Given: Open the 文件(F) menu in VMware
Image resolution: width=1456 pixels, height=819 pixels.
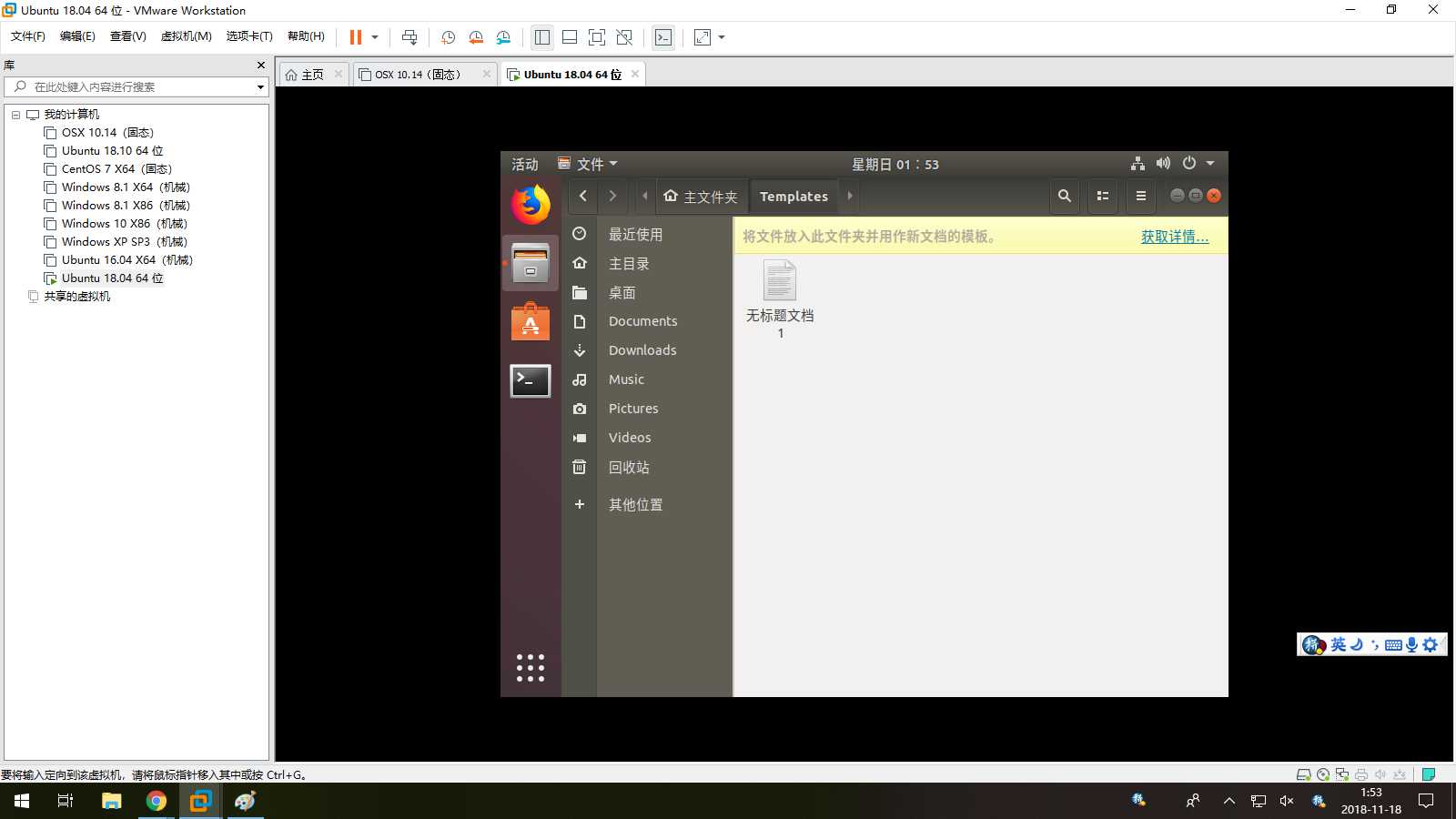Looking at the screenshot, I should [x=27, y=36].
